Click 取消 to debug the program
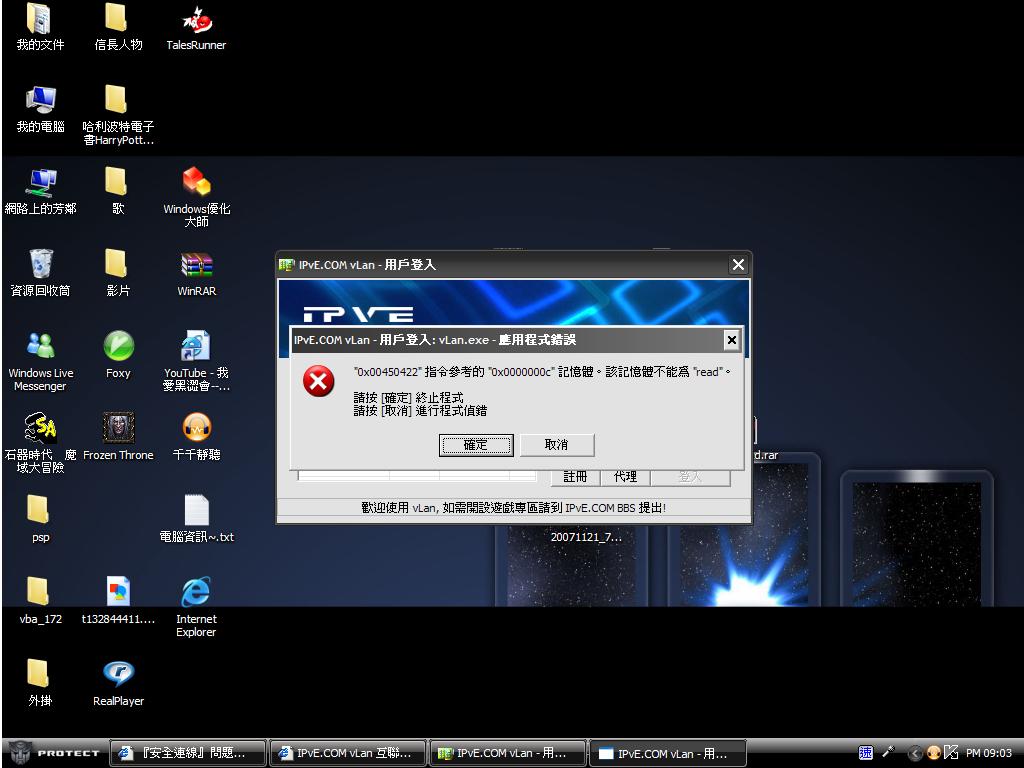 [556, 445]
